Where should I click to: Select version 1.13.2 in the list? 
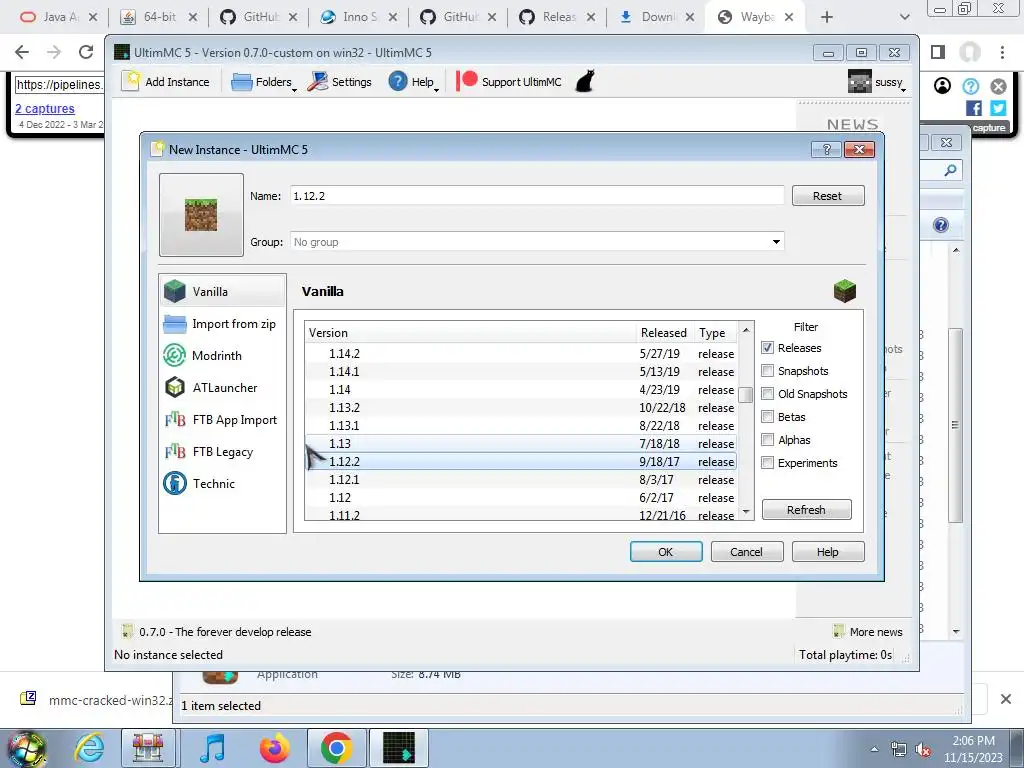[x=521, y=408]
